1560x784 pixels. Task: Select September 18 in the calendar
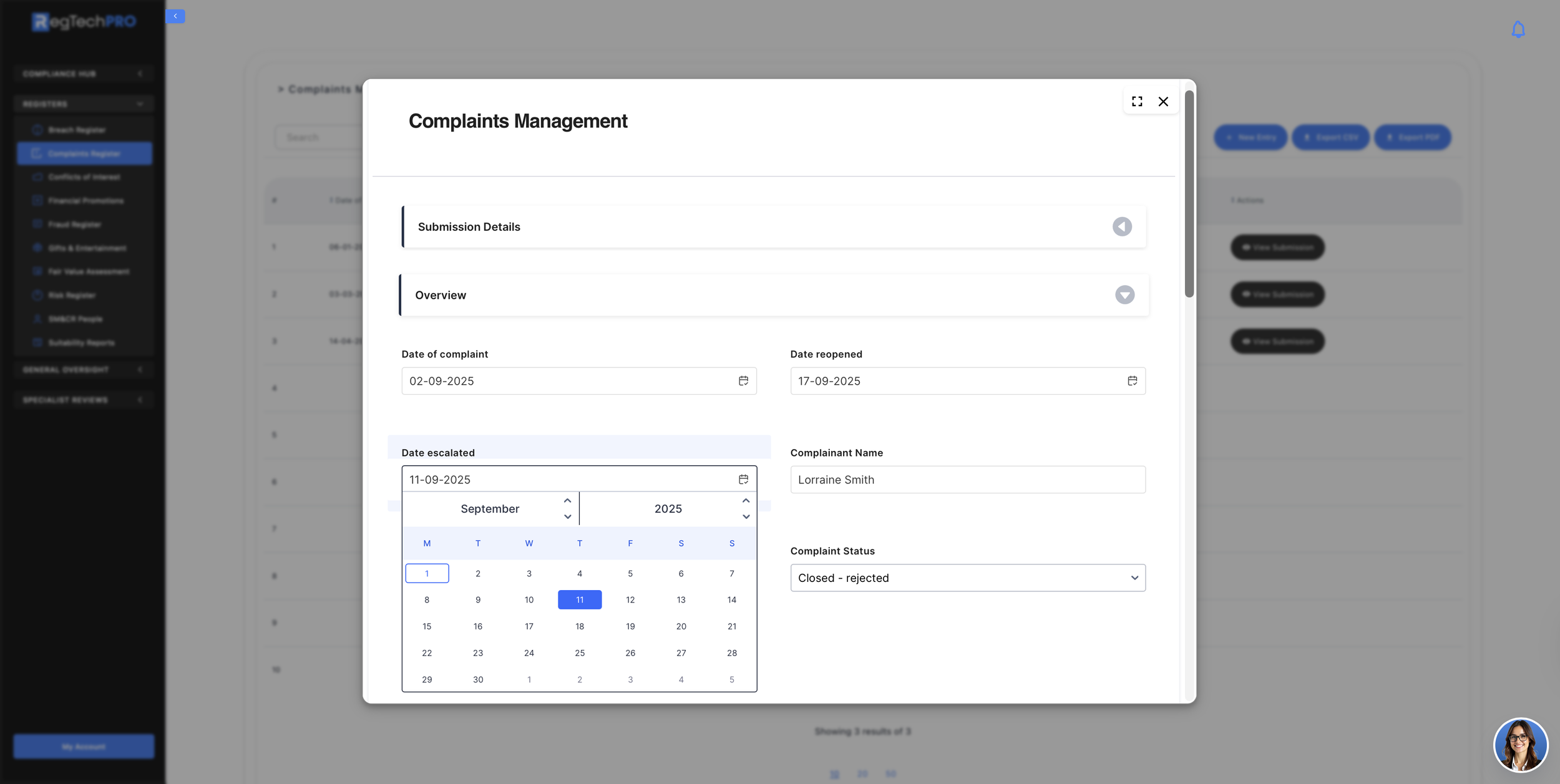pyautogui.click(x=580, y=626)
